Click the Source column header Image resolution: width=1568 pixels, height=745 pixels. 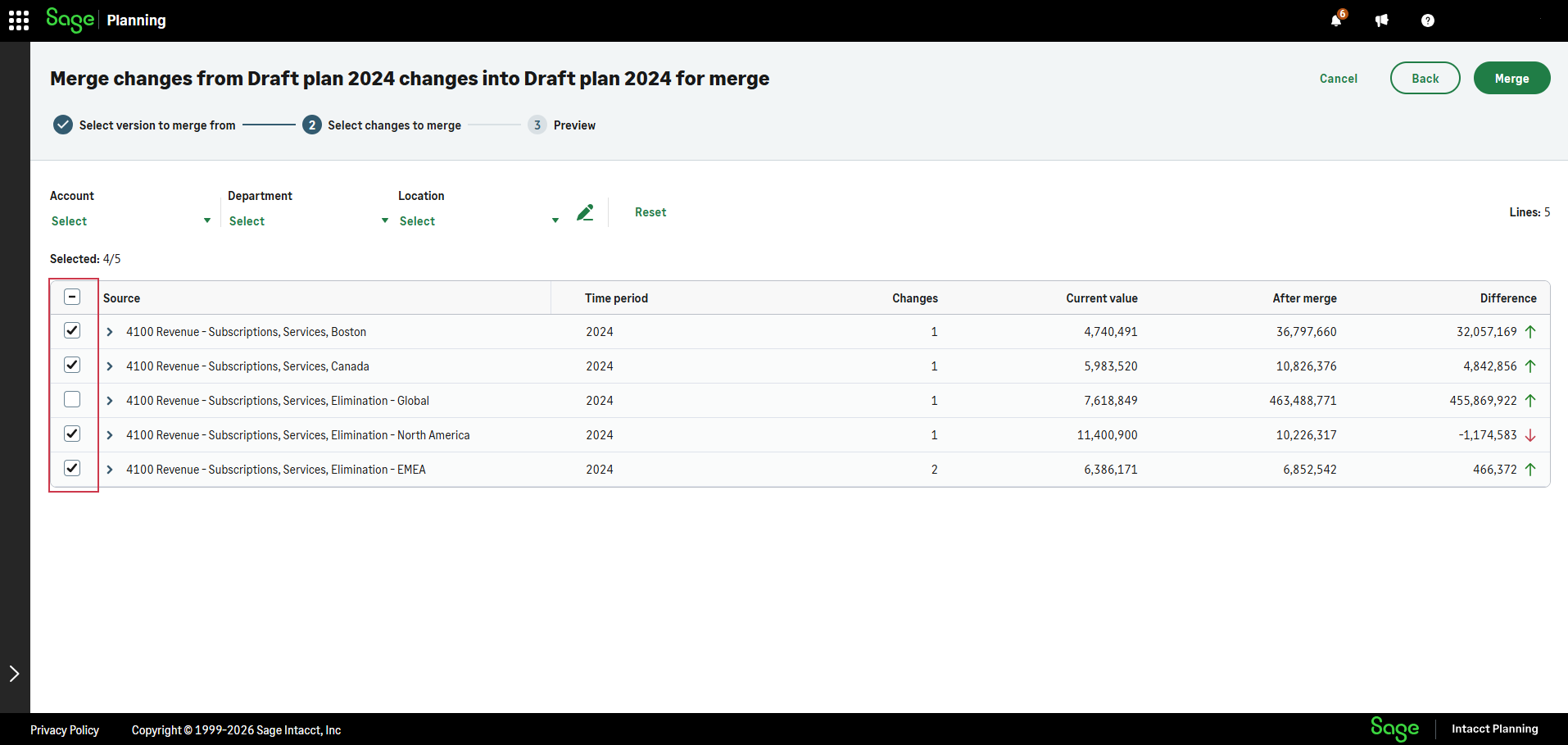point(121,298)
